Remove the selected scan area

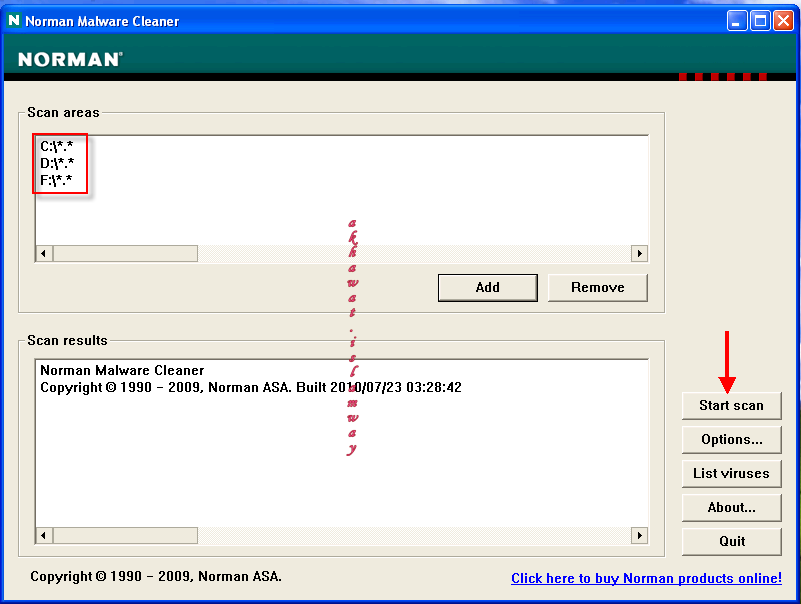(598, 287)
